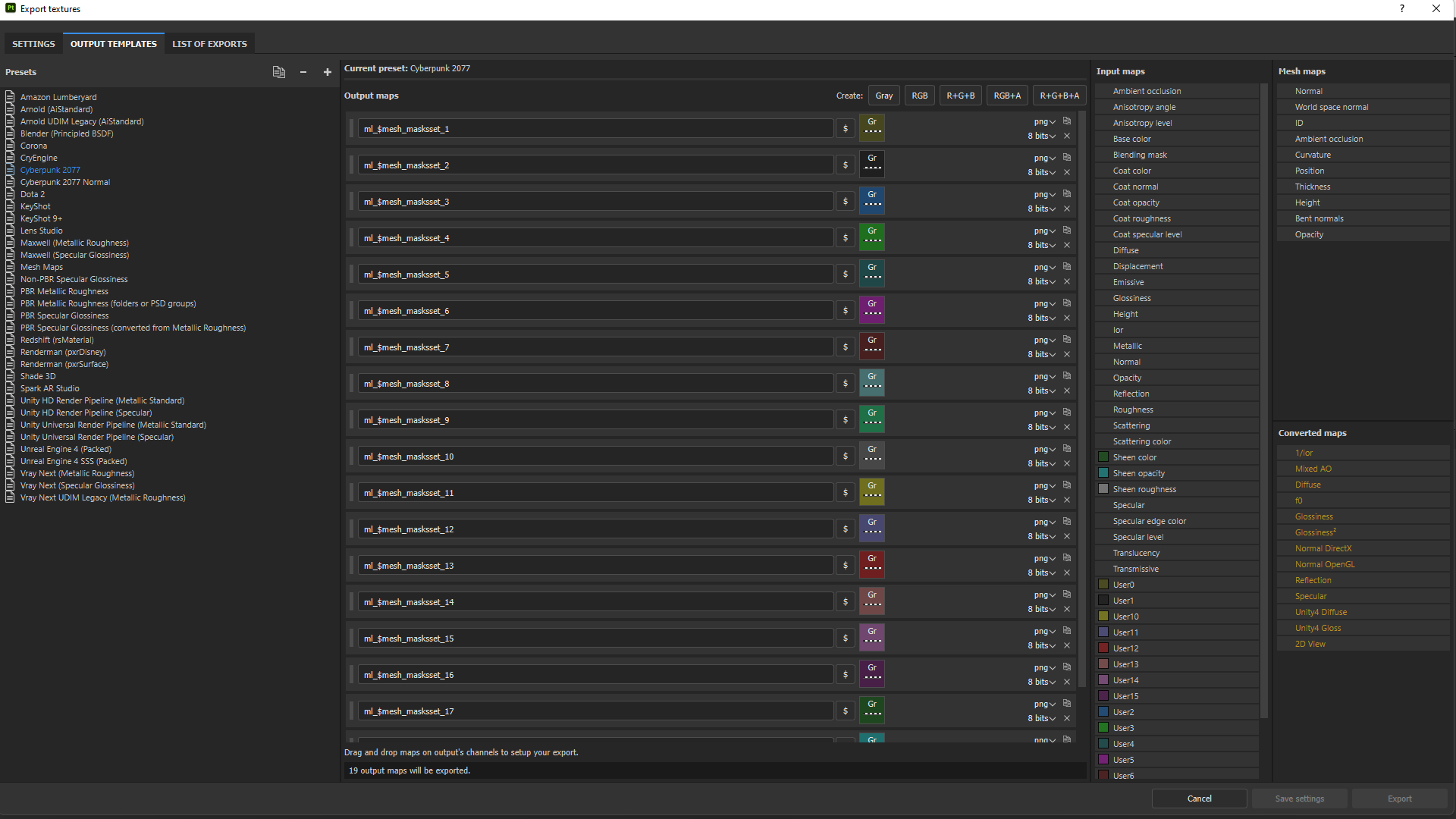Click the Gr channel slot of ml_$mesh_masksset_3
This screenshot has height=819, width=1456.
[872, 200]
